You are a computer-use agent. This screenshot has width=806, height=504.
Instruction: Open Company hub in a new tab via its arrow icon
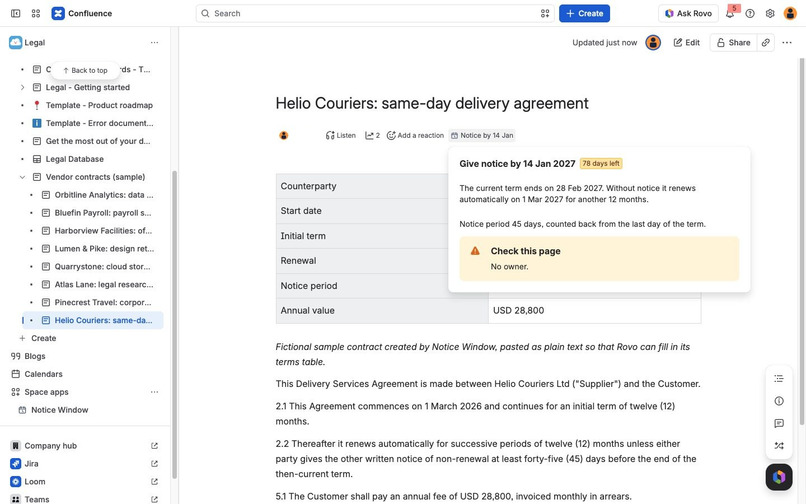point(154,446)
